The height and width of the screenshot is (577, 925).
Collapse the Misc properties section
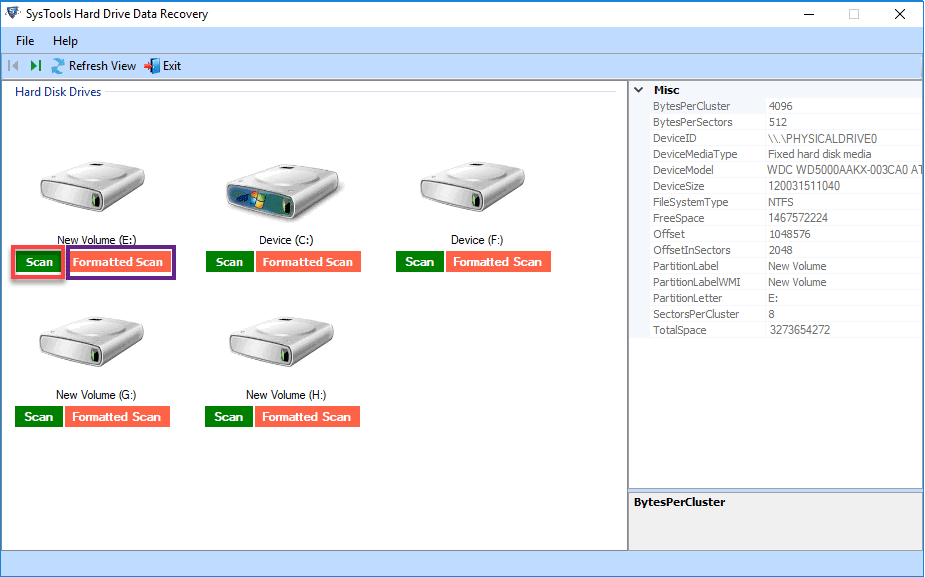pos(638,89)
